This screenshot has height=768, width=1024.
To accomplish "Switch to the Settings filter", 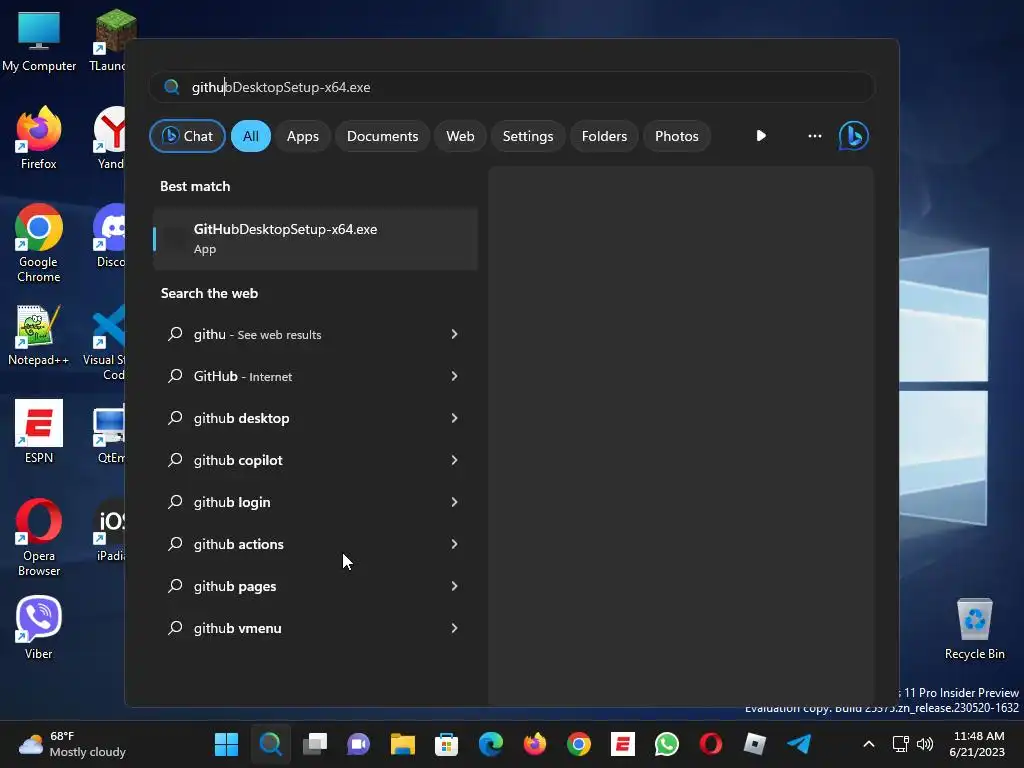I will coord(528,136).
